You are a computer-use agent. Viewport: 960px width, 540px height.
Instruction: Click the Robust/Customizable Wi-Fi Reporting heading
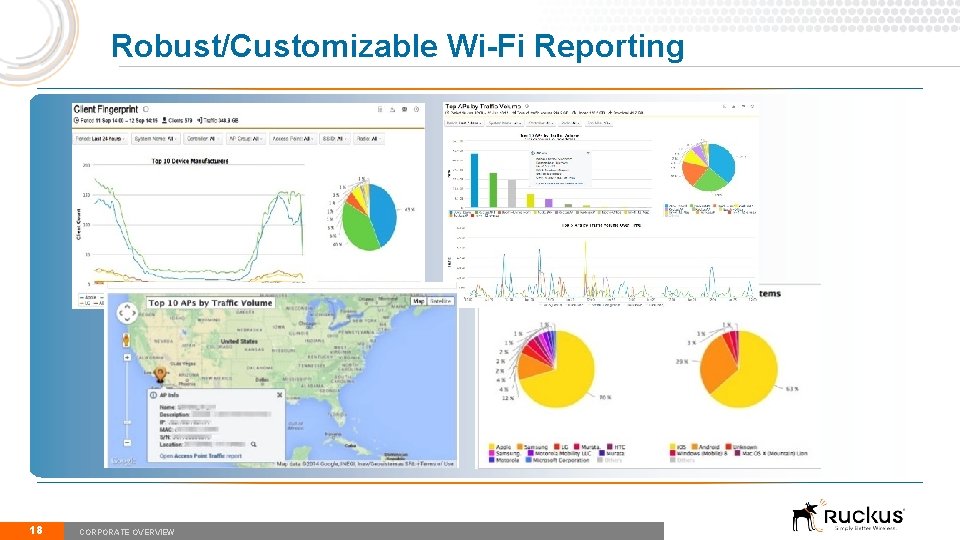click(398, 46)
